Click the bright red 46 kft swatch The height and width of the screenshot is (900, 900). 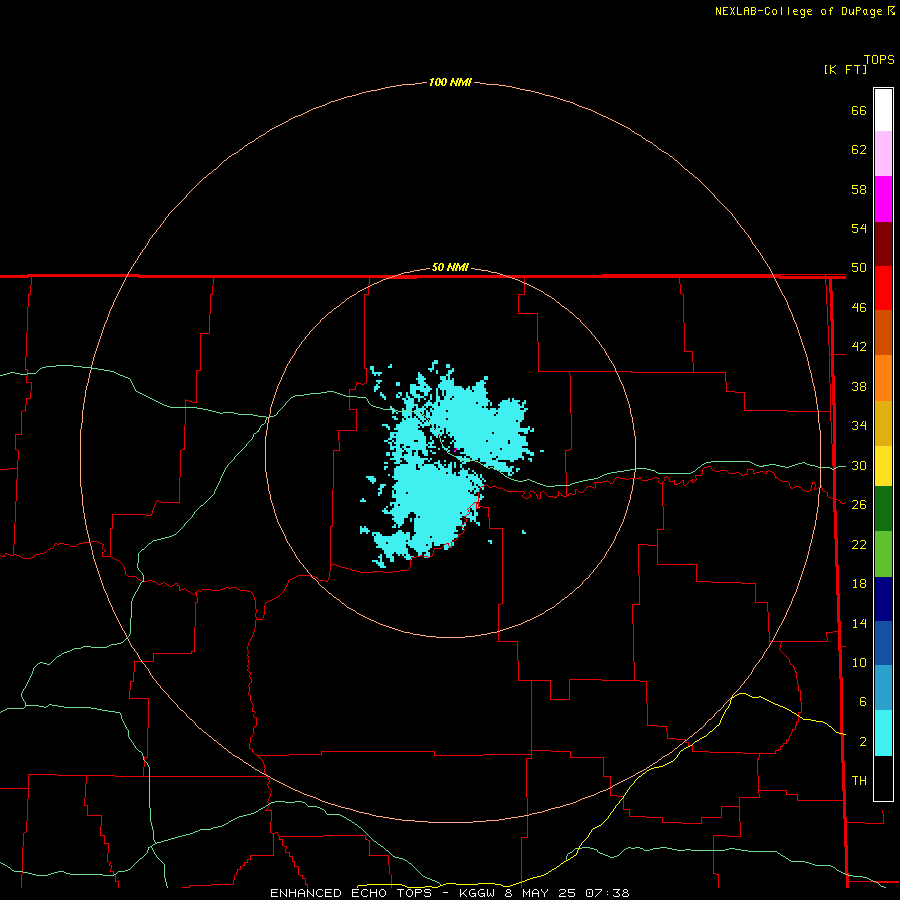coord(883,288)
